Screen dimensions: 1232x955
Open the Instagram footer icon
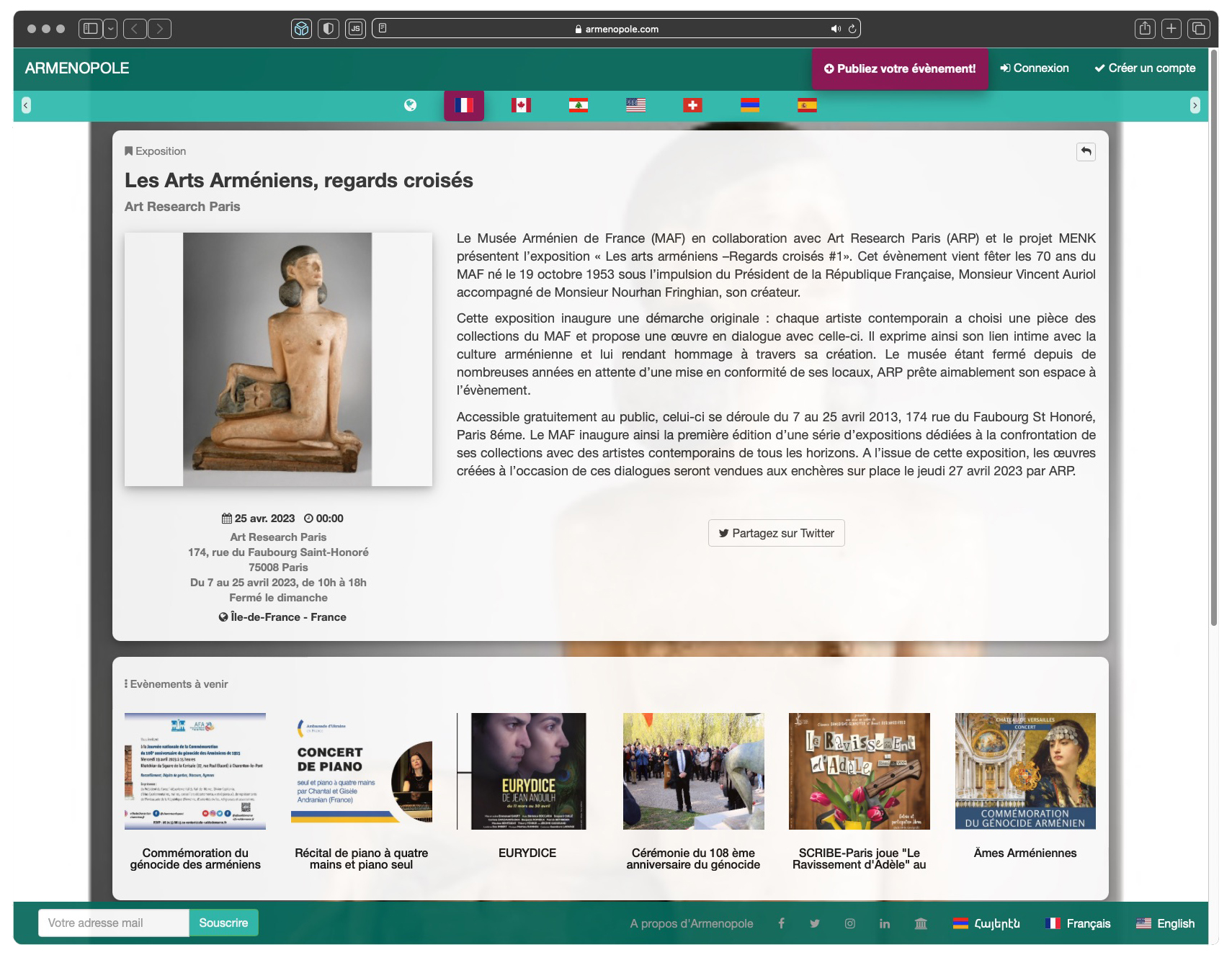pos(850,923)
